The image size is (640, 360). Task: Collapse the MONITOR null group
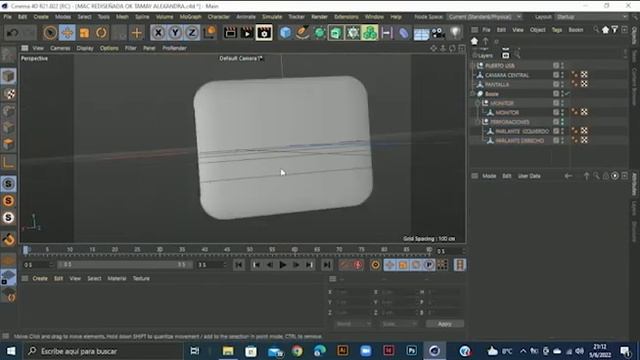(478, 103)
